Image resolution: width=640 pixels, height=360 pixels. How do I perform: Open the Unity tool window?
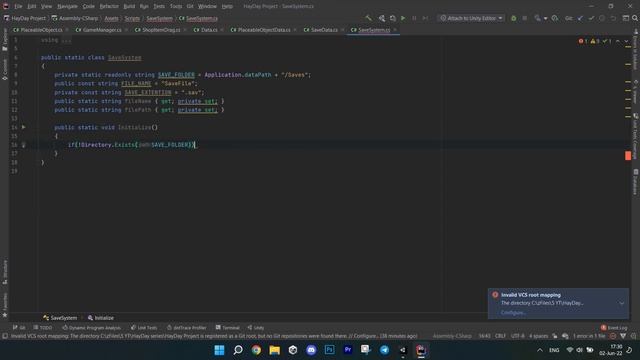coord(256,327)
